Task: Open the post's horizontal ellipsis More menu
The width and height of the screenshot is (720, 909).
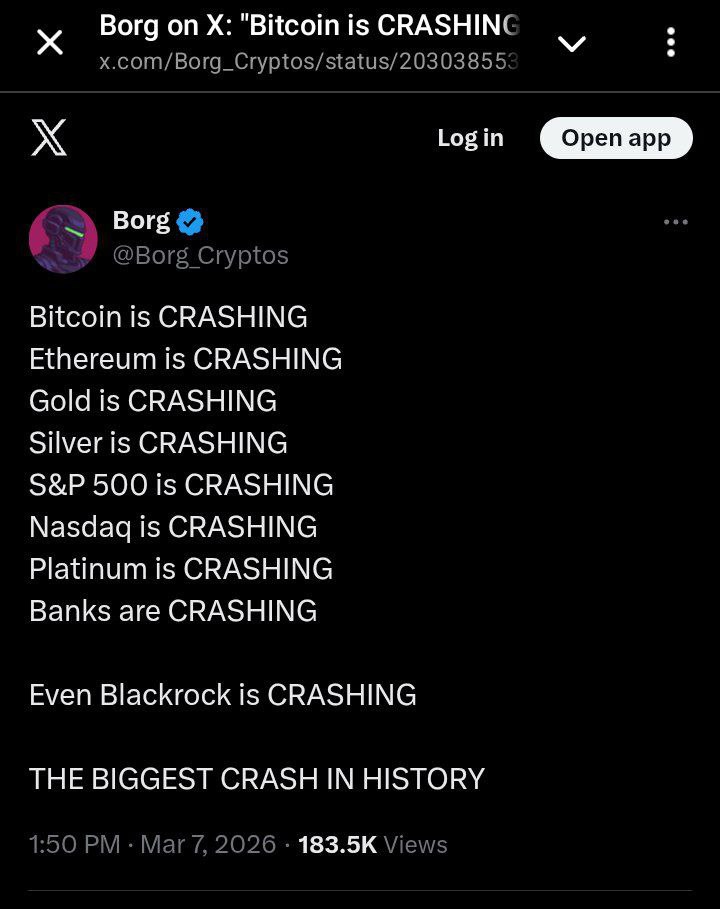Action: point(676,222)
